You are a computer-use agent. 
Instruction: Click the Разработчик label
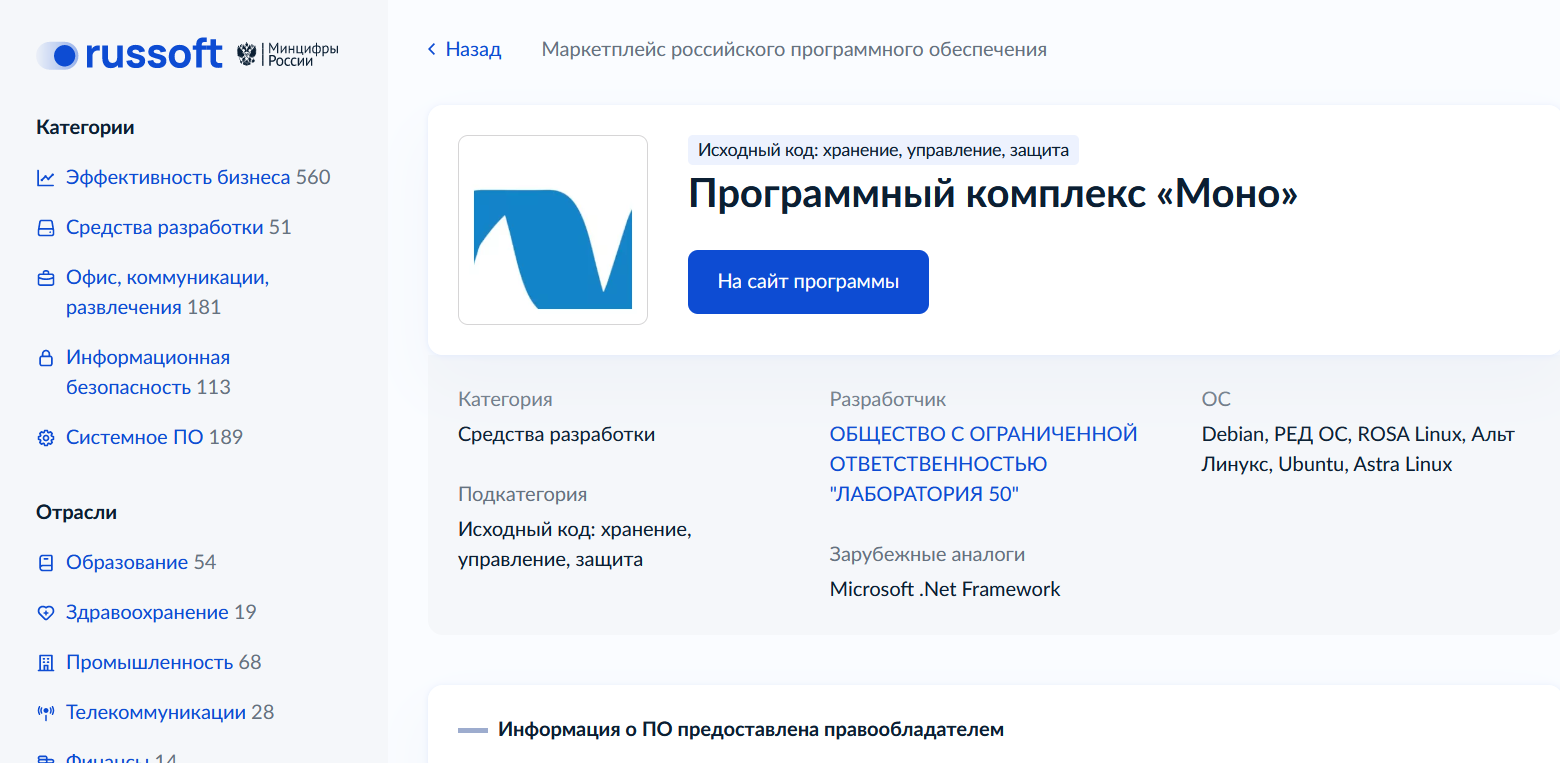pos(887,399)
